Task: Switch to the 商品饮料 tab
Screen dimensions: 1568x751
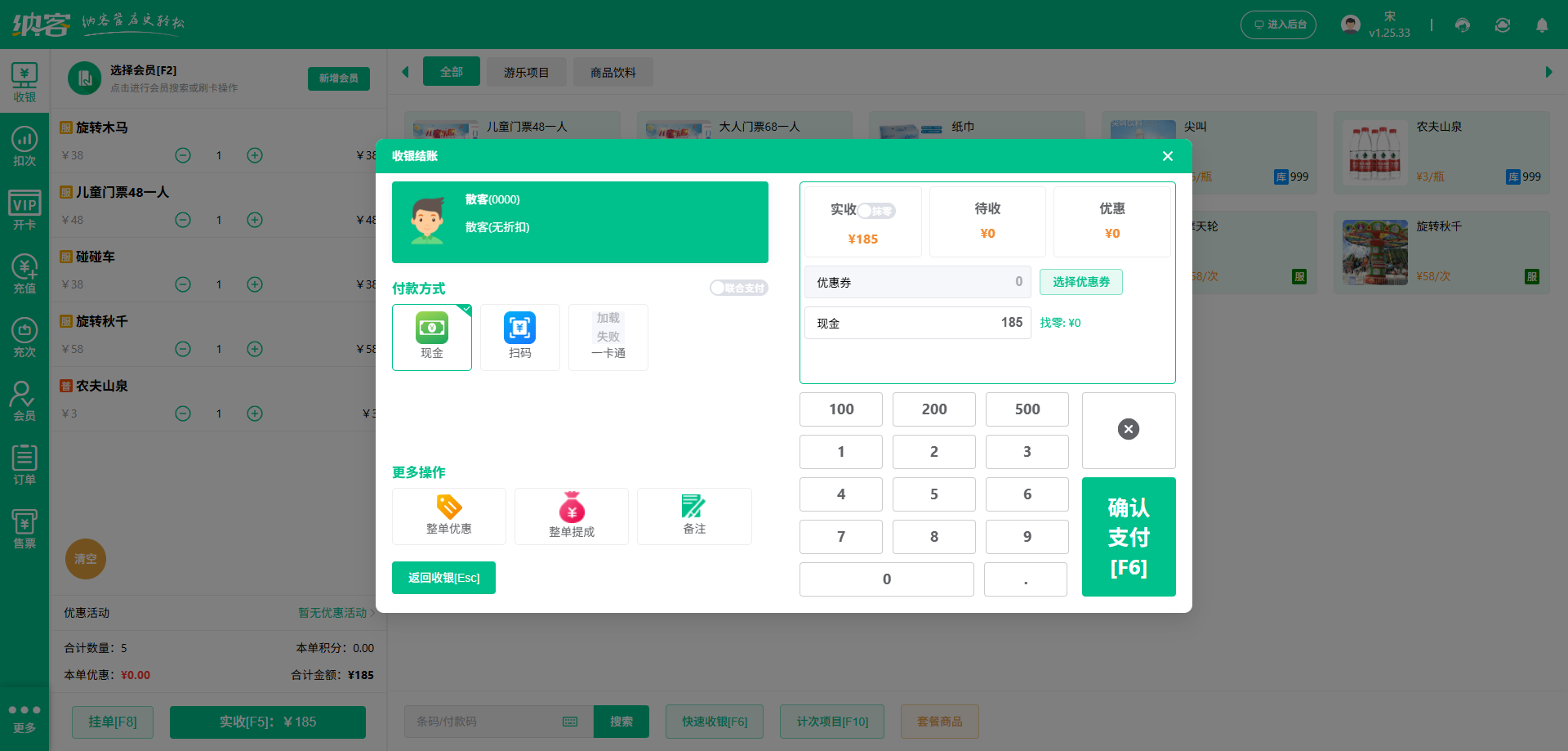Action: coord(612,72)
